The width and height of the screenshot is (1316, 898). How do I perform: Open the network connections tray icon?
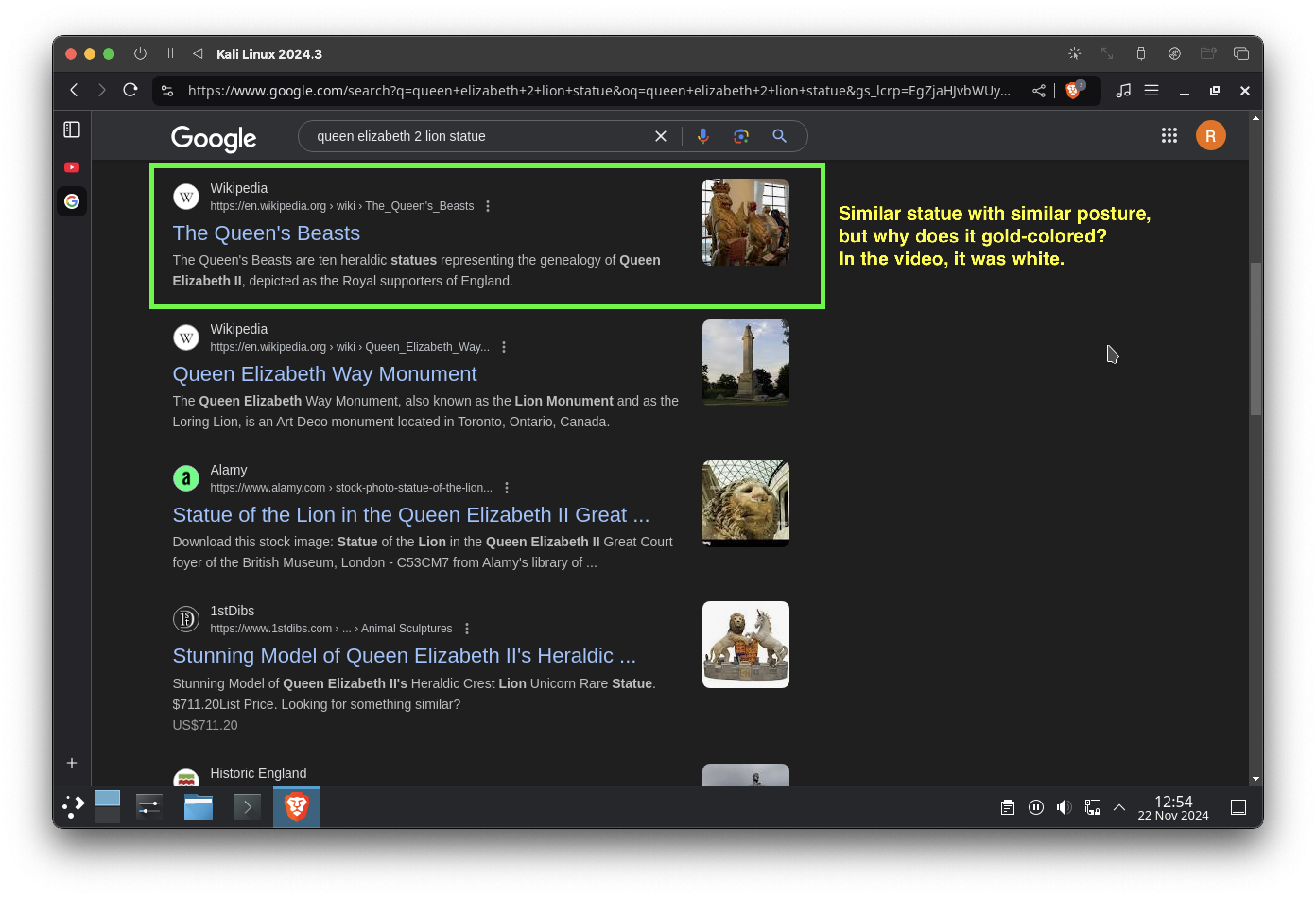point(1092,807)
